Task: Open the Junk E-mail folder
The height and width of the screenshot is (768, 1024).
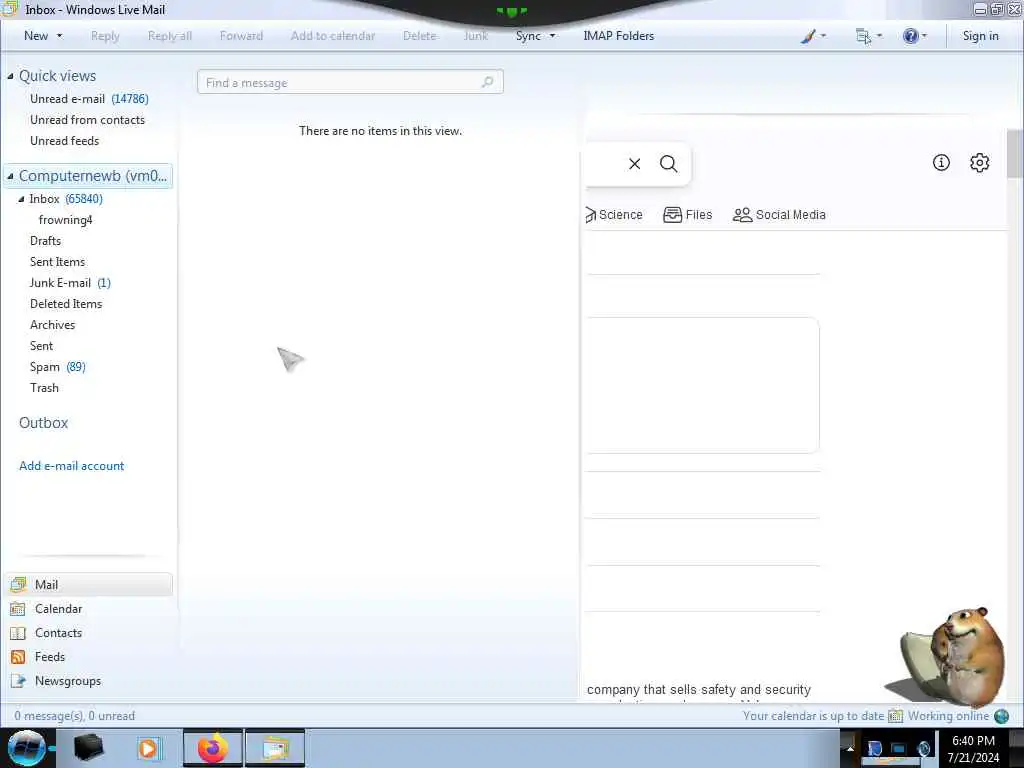Action: pos(70,282)
